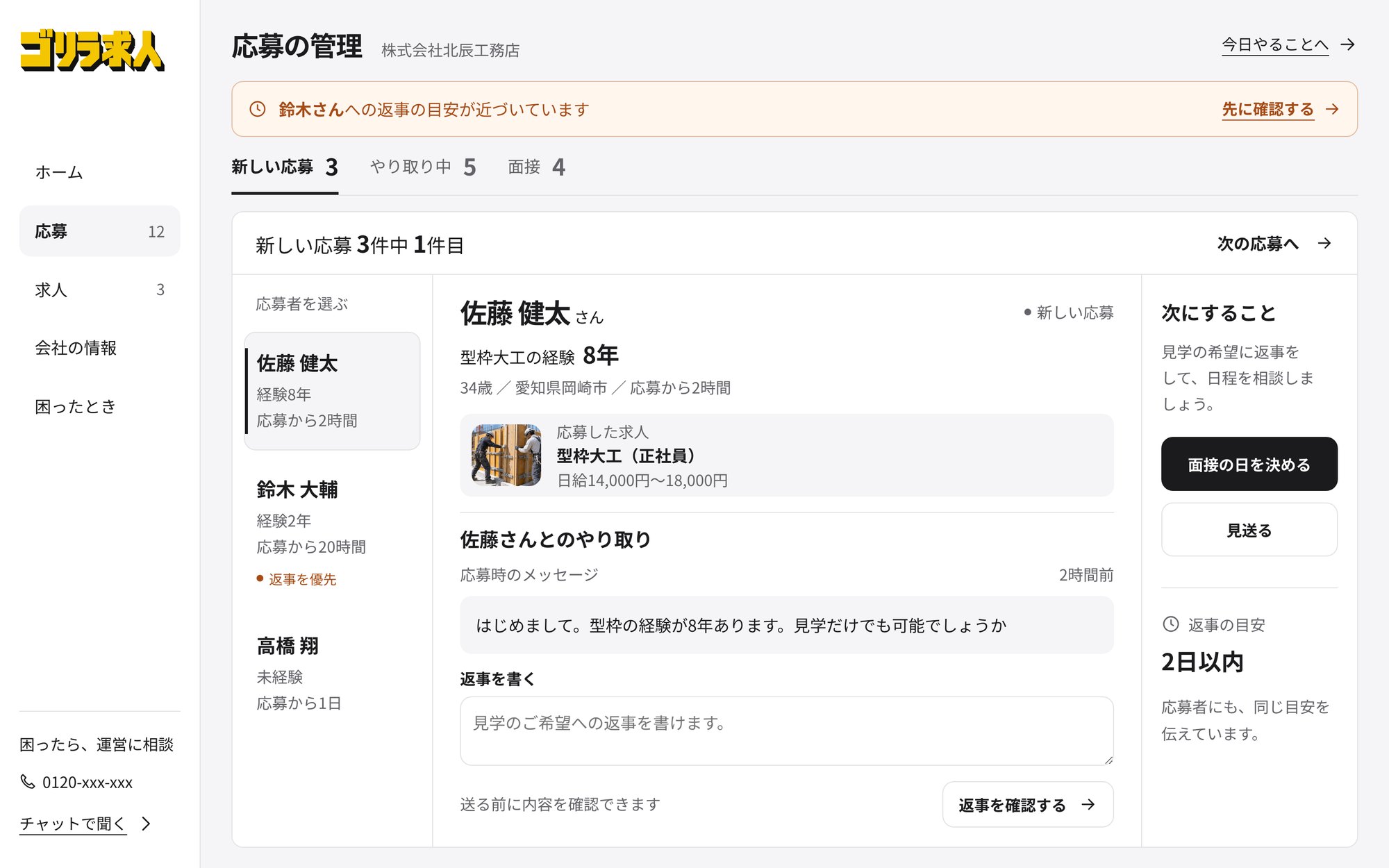Go to 会社の情報 in the sidebar

[x=99, y=348]
